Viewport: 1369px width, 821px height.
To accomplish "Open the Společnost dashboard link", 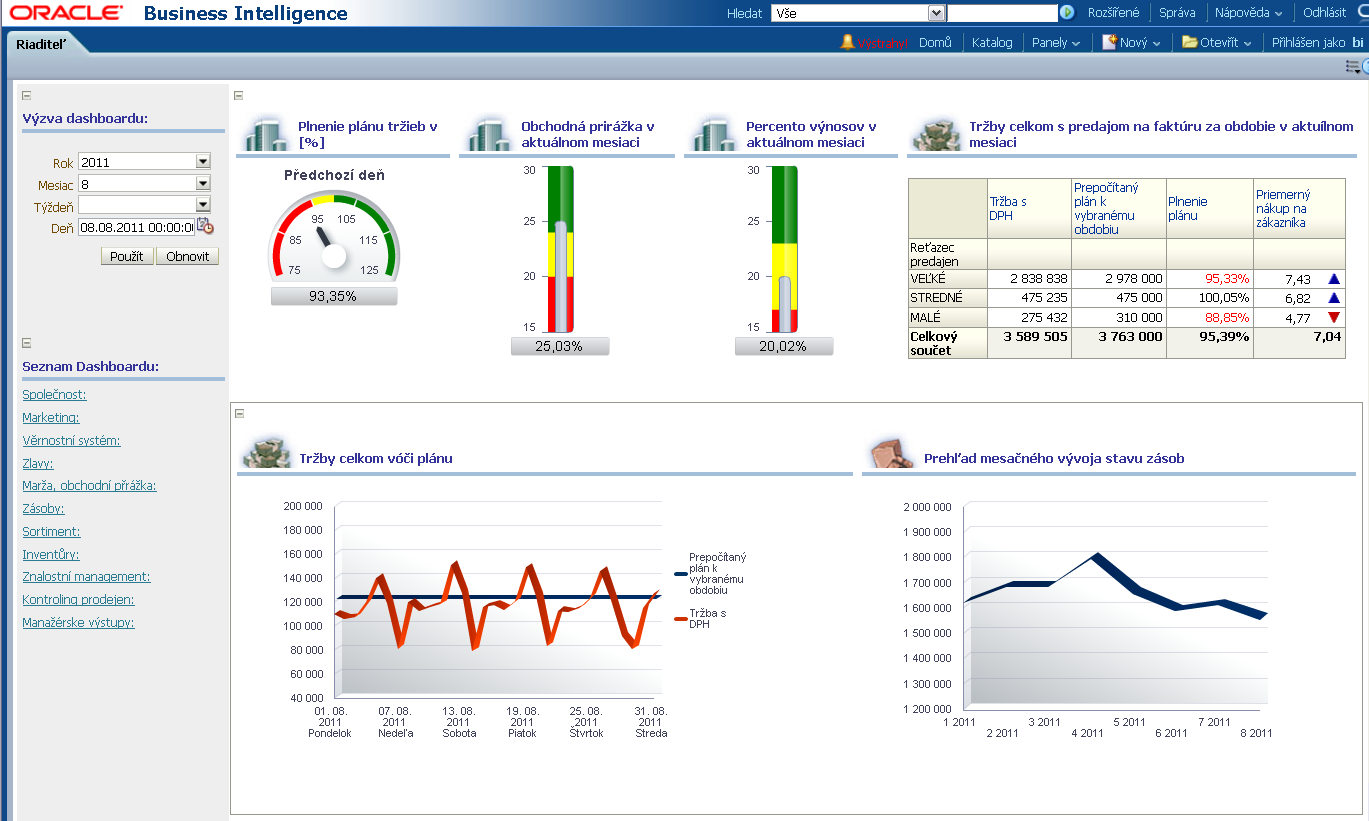I will pos(54,395).
